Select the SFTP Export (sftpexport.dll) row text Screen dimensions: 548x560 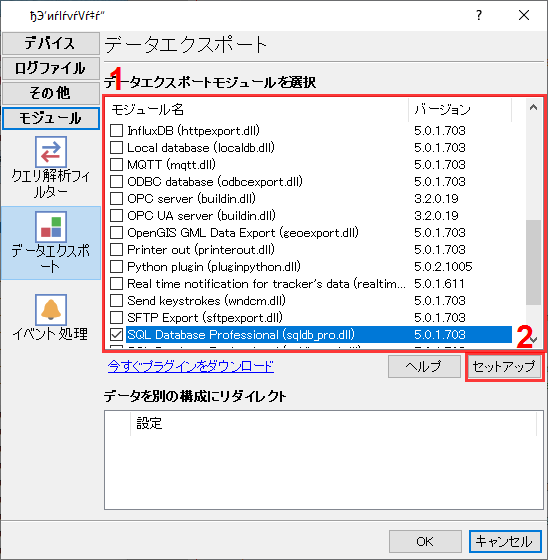tap(205, 318)
